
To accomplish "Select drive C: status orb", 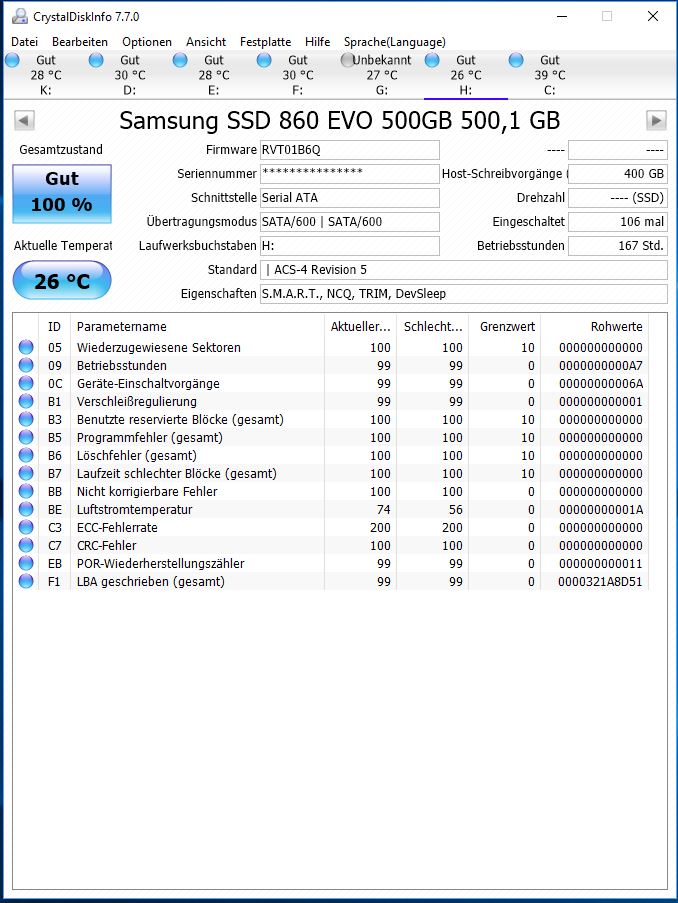I will coord(516,60).
